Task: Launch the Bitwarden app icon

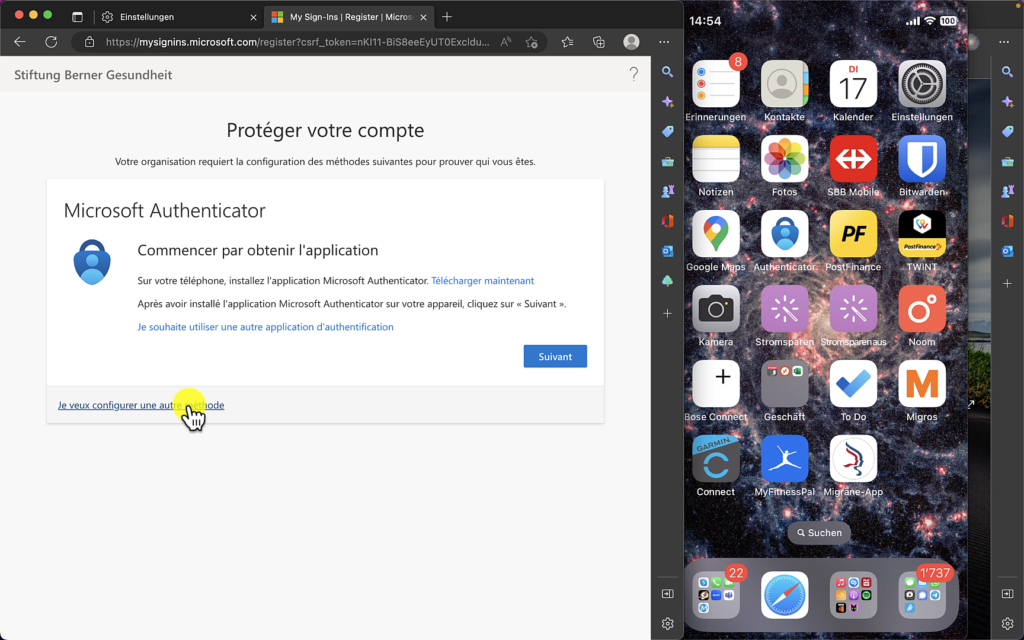Action: coord(921,159)
